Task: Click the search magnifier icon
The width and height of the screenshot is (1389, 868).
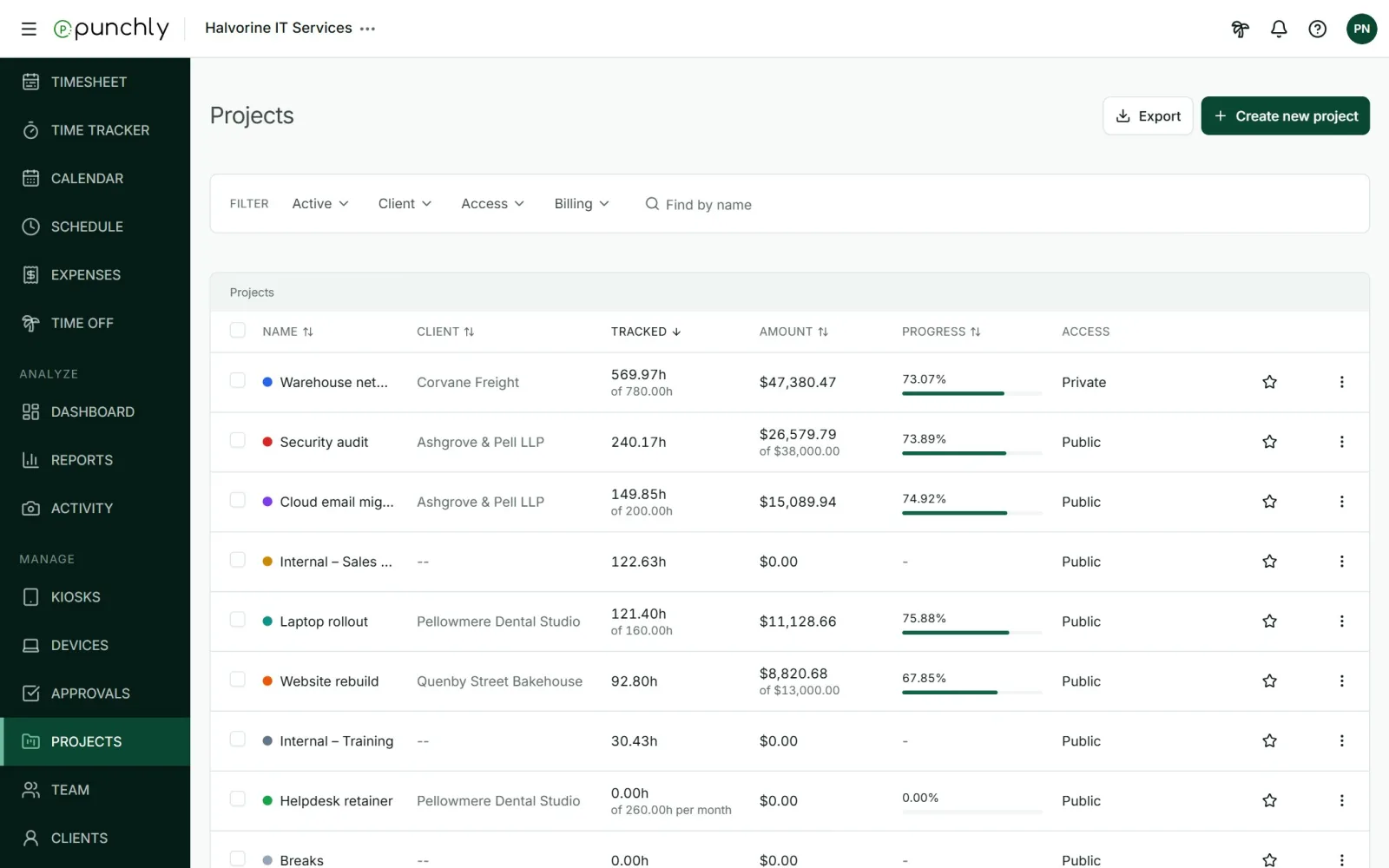Action: tap(652, 204)
